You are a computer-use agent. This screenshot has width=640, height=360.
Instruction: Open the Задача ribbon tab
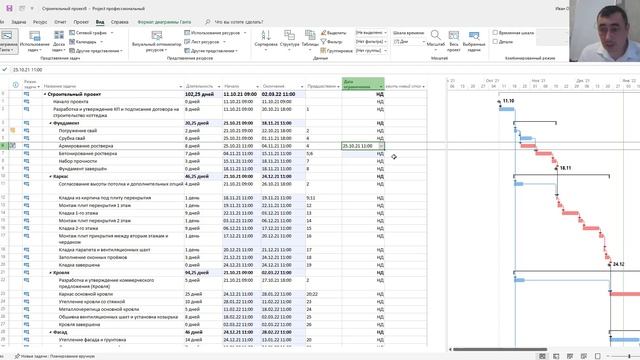(18, 22)
